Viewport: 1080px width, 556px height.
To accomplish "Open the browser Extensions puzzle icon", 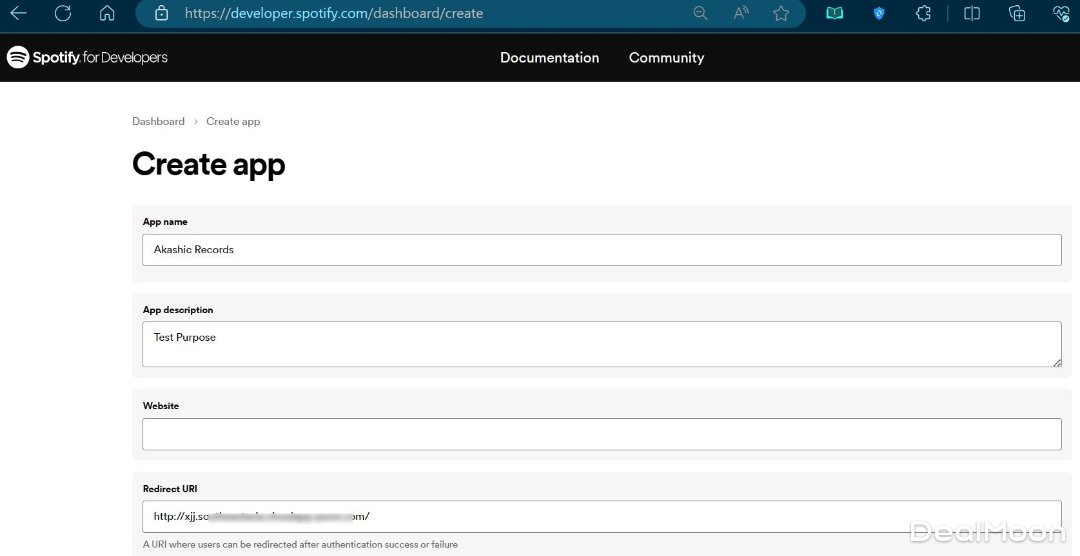I will (x=923, y=13).
